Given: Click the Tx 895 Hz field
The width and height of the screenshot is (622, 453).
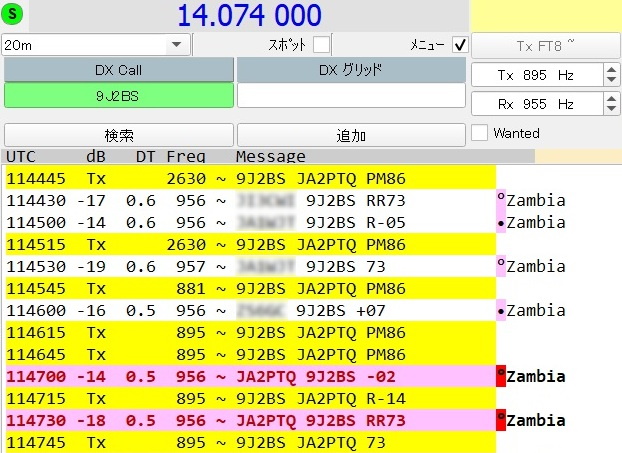Looking at the screenshot, I should (537, 75).
